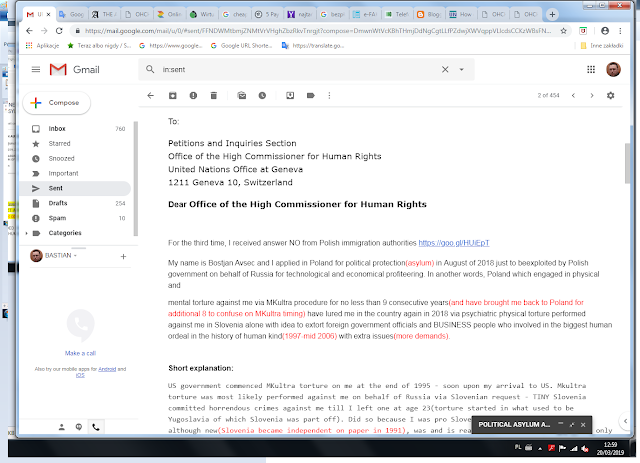Open the goo.gl/HUEpT link in email
640x463 pixels.
point(454,243)
